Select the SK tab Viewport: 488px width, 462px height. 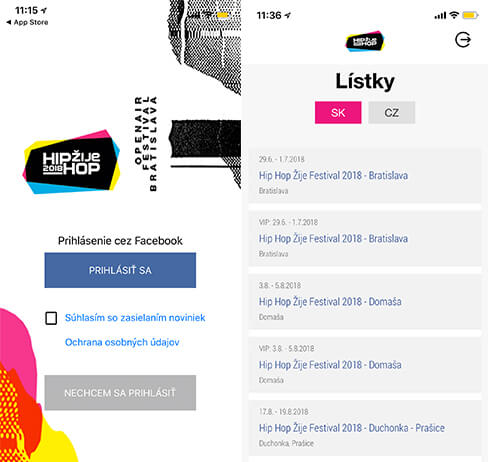[338, 113]
